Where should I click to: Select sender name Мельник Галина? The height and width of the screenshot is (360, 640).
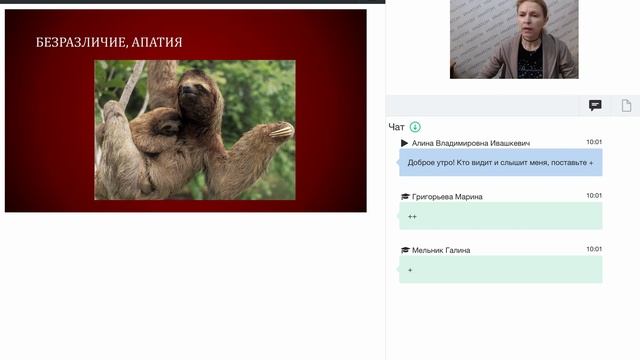click(441, 250)
